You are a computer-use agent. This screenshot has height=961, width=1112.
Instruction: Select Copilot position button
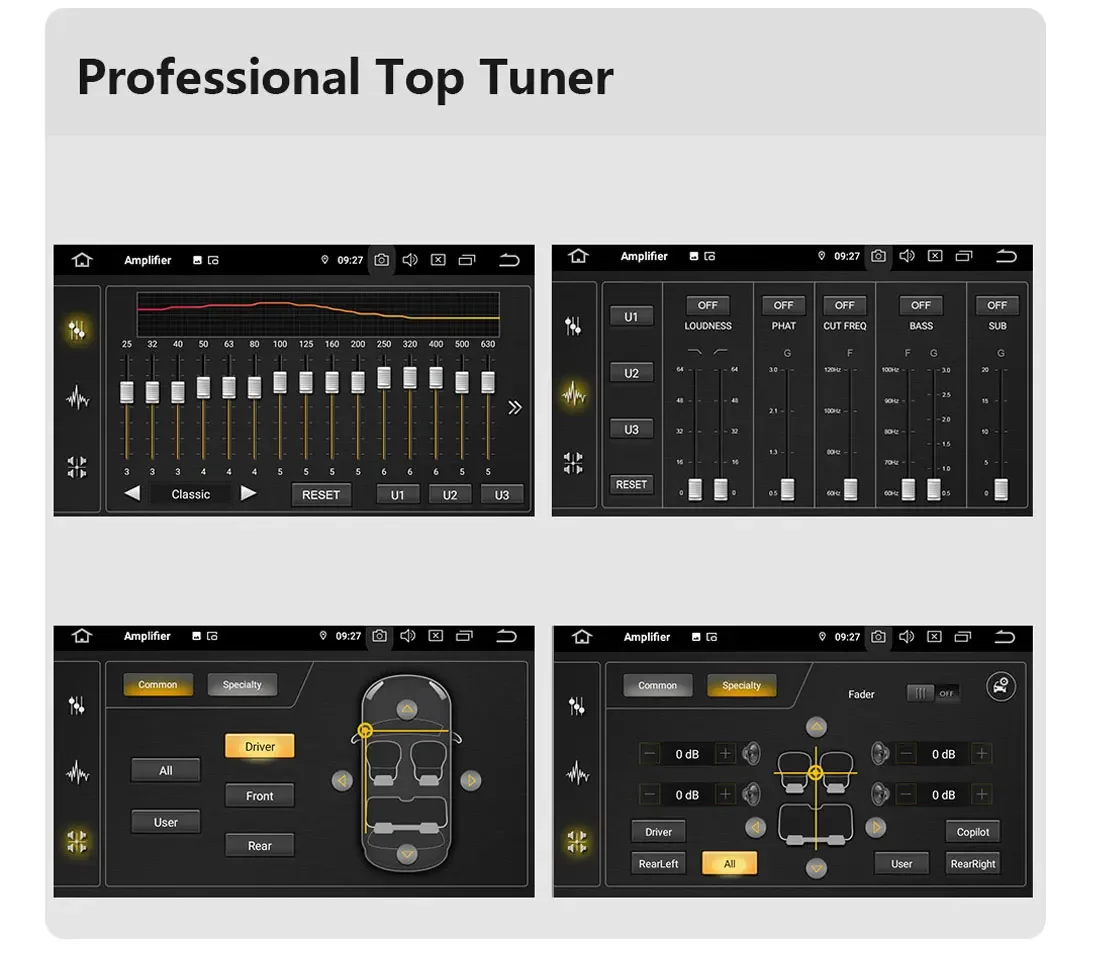coord(972,832)
